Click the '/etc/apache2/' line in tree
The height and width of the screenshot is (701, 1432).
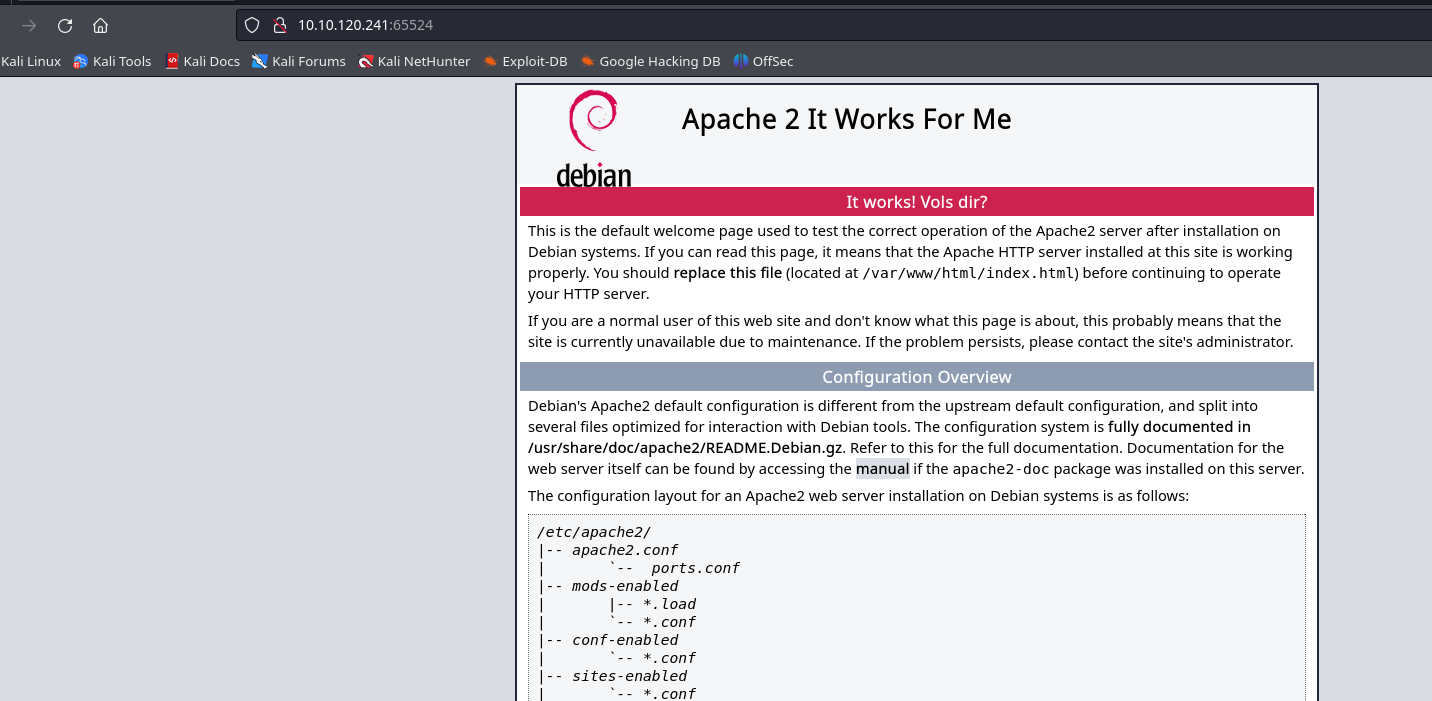coord(594,532)
